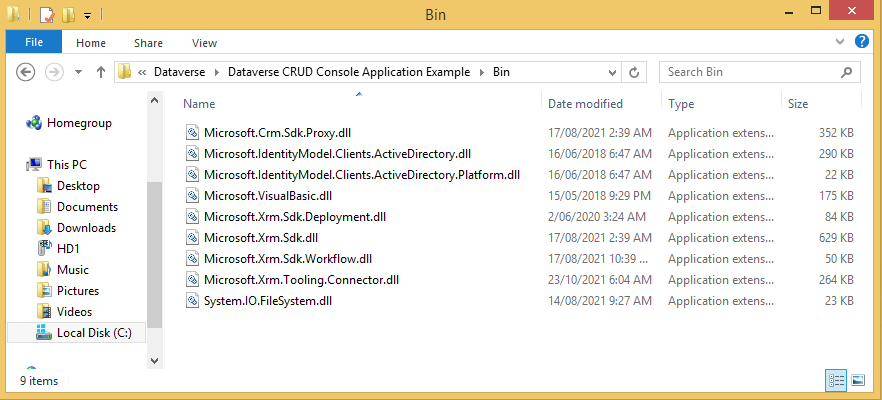Open the Customize Quick Access Toolbar dropdown
Image resolution: width=882 pixels, height=400 pixels.
pos(87,15)
